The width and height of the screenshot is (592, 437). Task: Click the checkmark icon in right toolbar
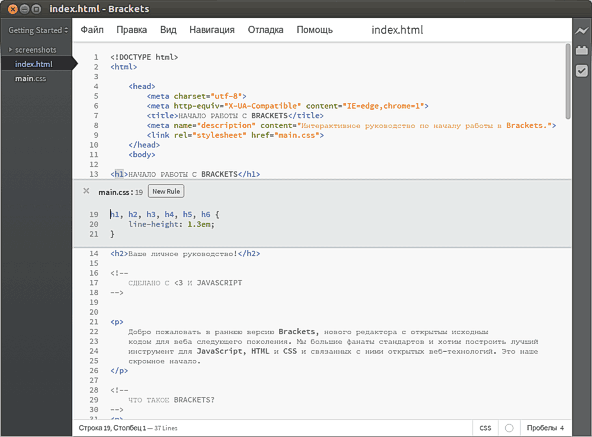(x=581, y=71)
